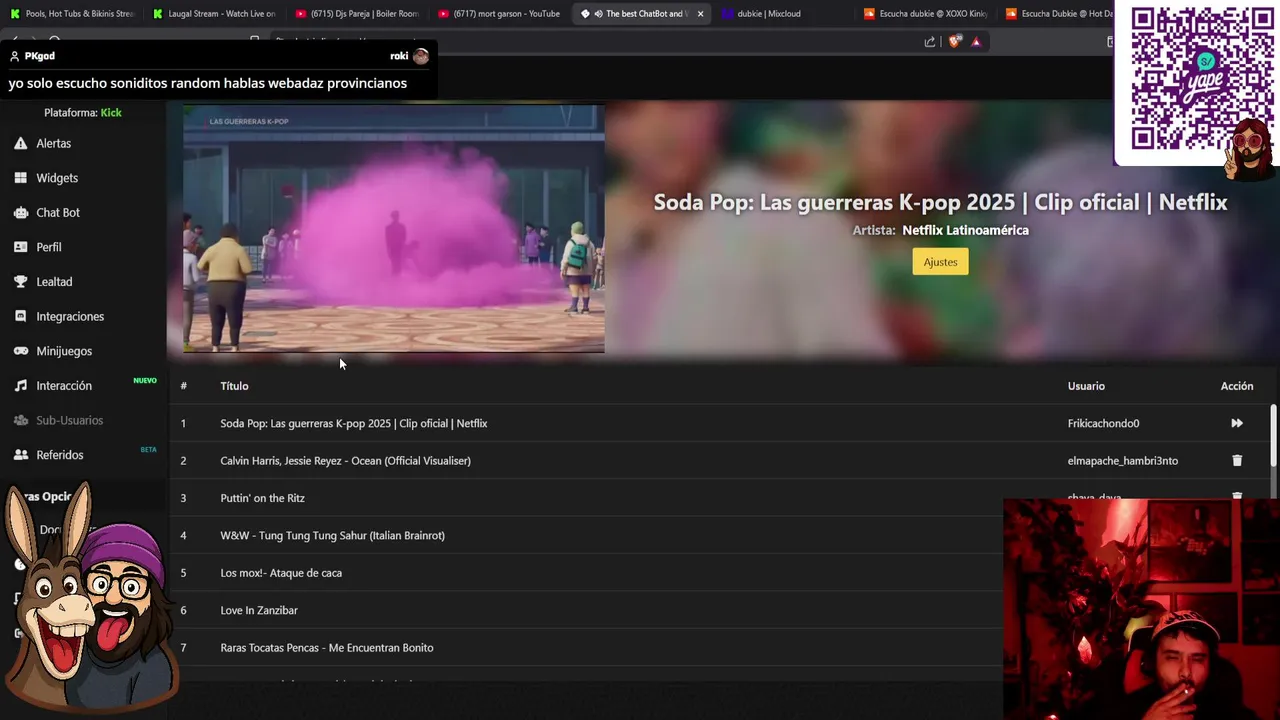Open Perfil profile card icon
The width and height of the screenshot is (1280, 720).
pyautogui.click(x=20, y=247)
